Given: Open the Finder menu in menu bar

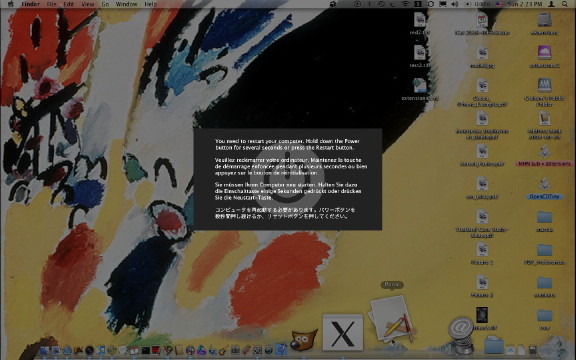Looking at the screenshot, I should tap(30, 4).
